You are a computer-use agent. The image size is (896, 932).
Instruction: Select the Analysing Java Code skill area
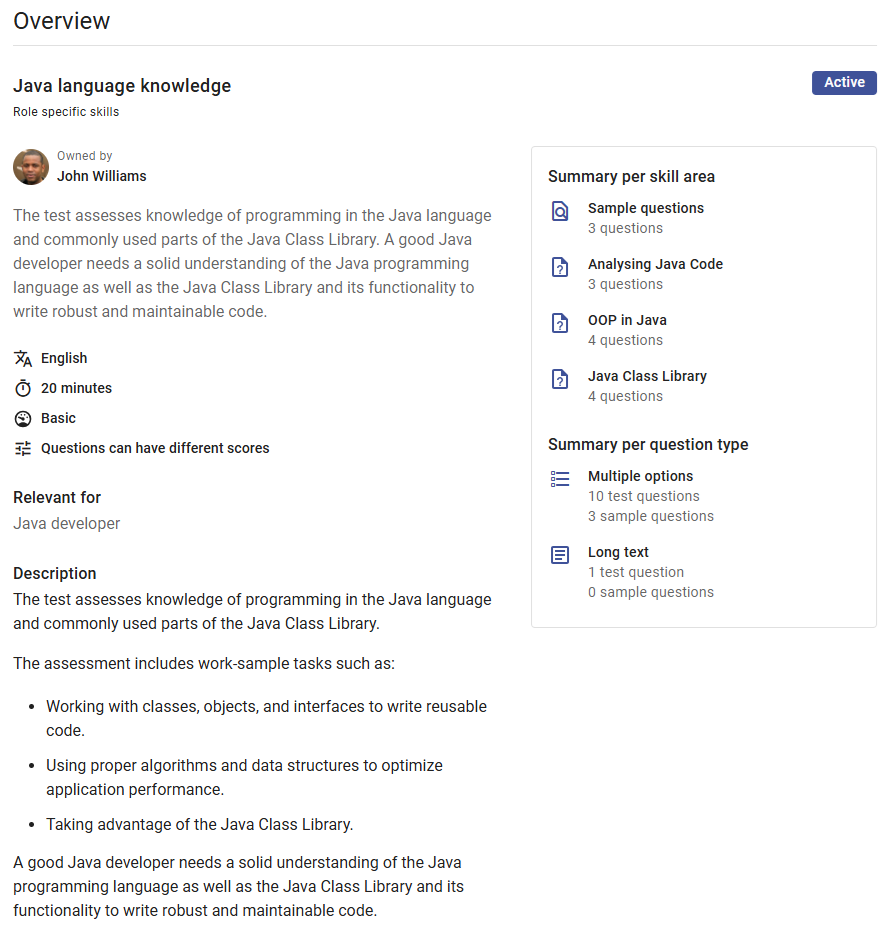655,265
